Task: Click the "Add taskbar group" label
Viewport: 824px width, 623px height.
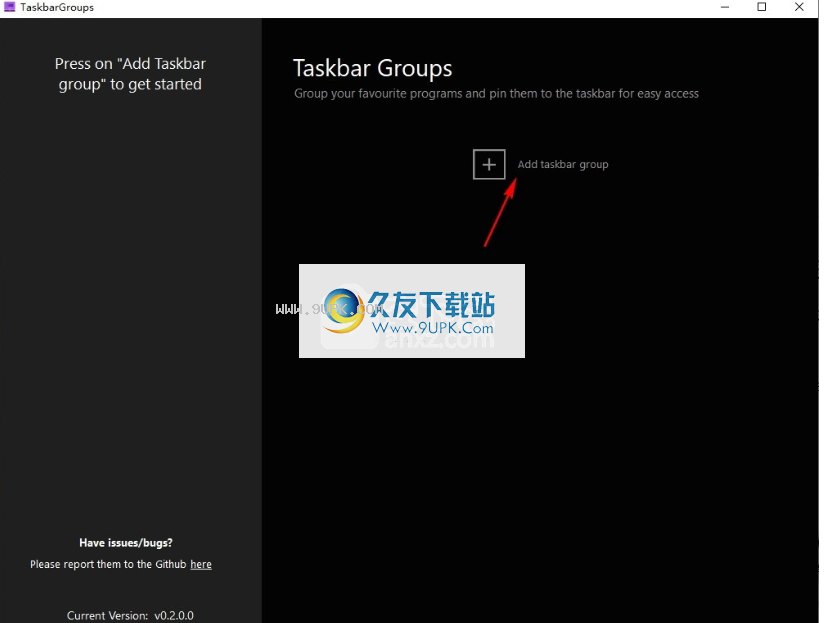Action: pyautogui.click(x=563, y=164)
